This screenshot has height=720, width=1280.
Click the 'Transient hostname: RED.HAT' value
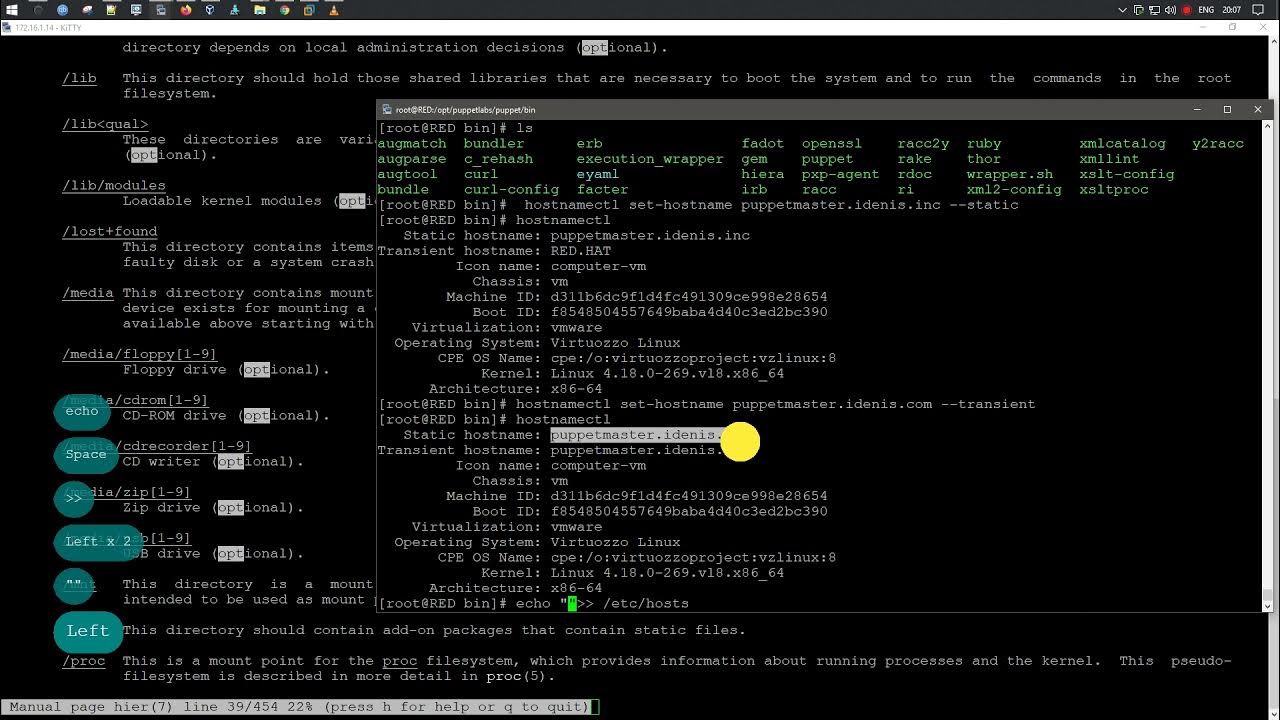pyautogui.click(x=581, y=251)
